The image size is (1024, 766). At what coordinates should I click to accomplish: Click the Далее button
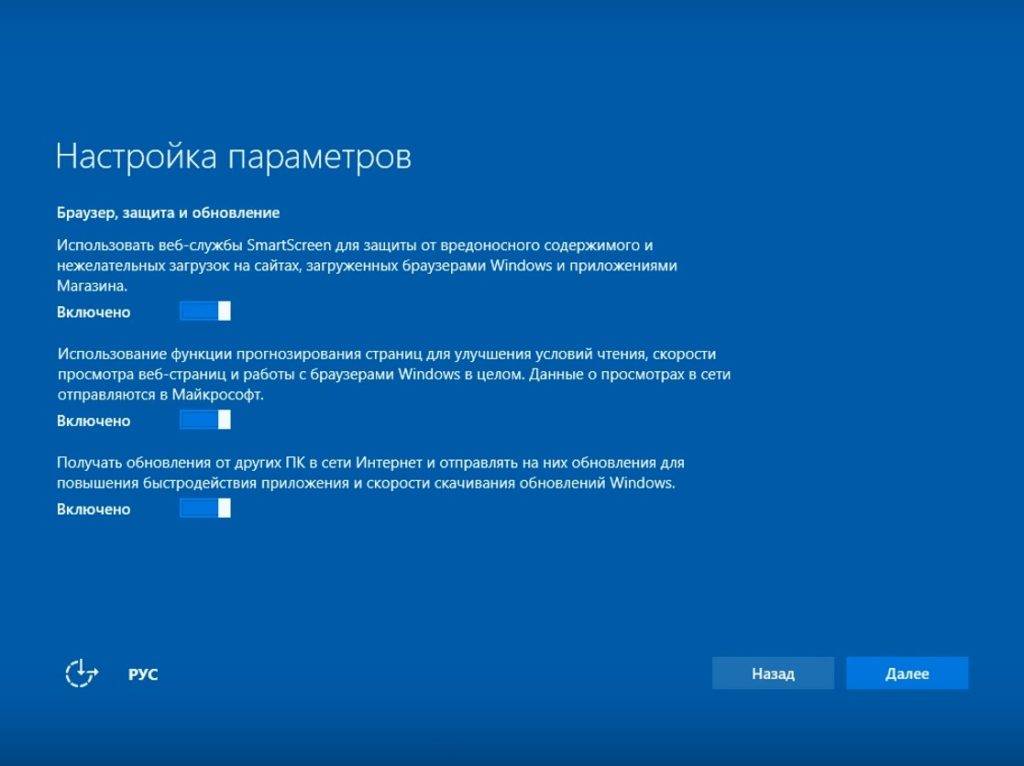point(906,673)
